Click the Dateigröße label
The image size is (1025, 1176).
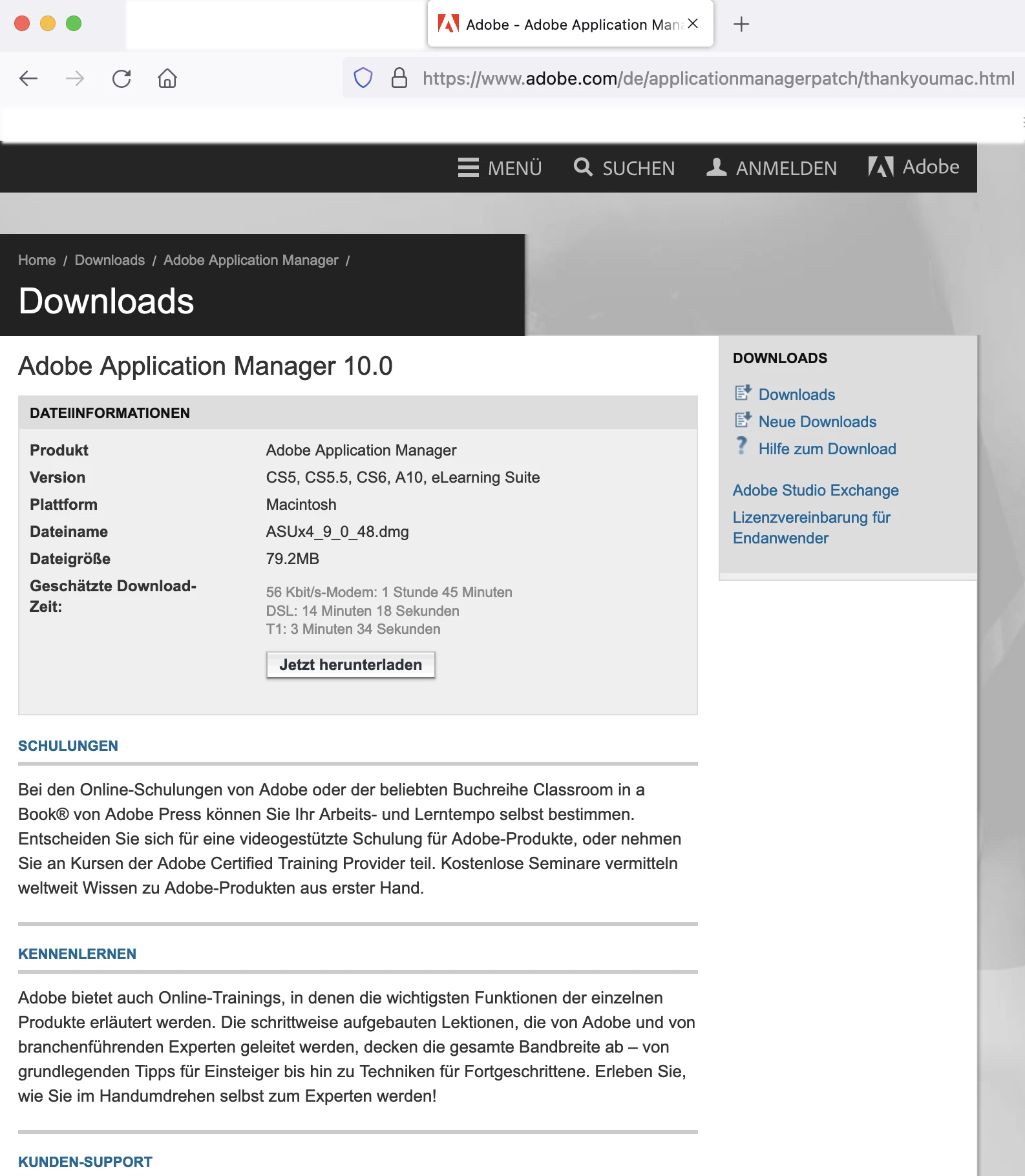pos(70,559)
